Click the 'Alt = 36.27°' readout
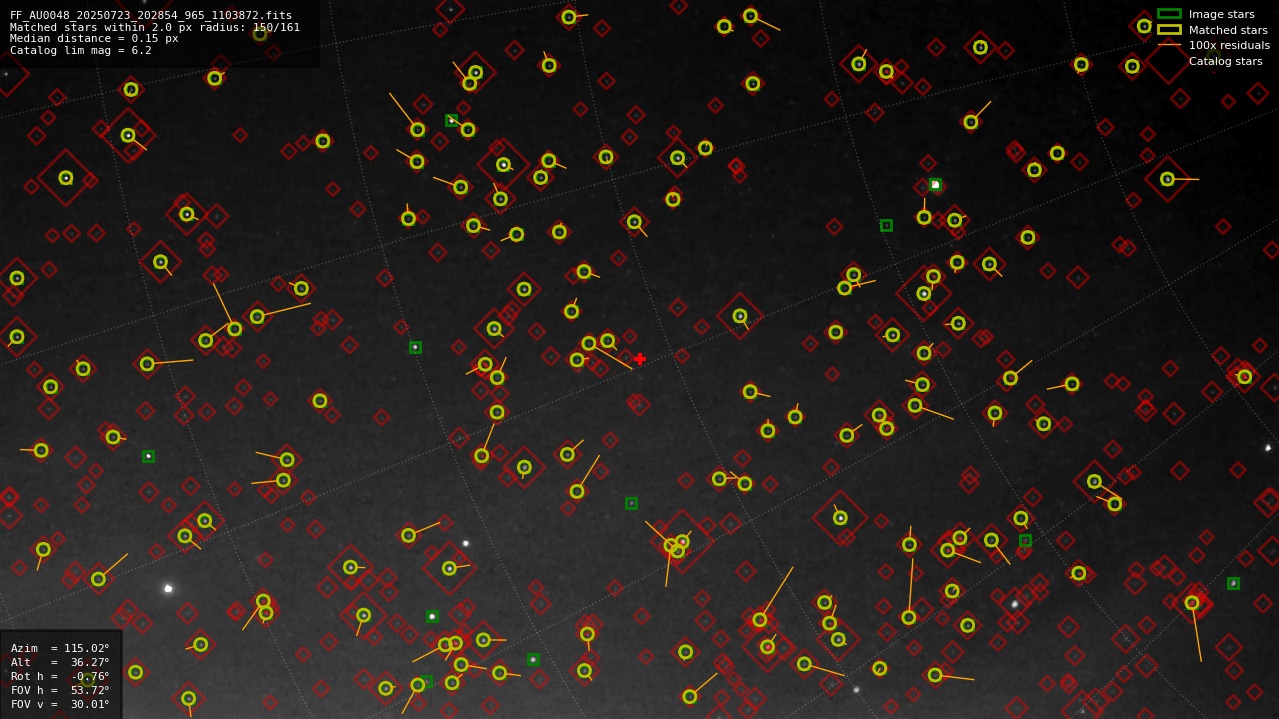Image resolution: width=1279 pixels, height=719 pixels. tap(60, 662)
